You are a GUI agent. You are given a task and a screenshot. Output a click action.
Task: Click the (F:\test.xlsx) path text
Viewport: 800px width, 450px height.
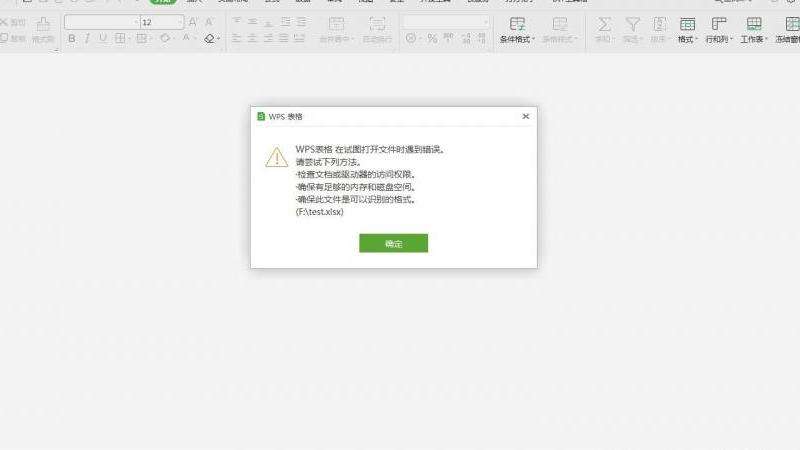tap(319, 212)
